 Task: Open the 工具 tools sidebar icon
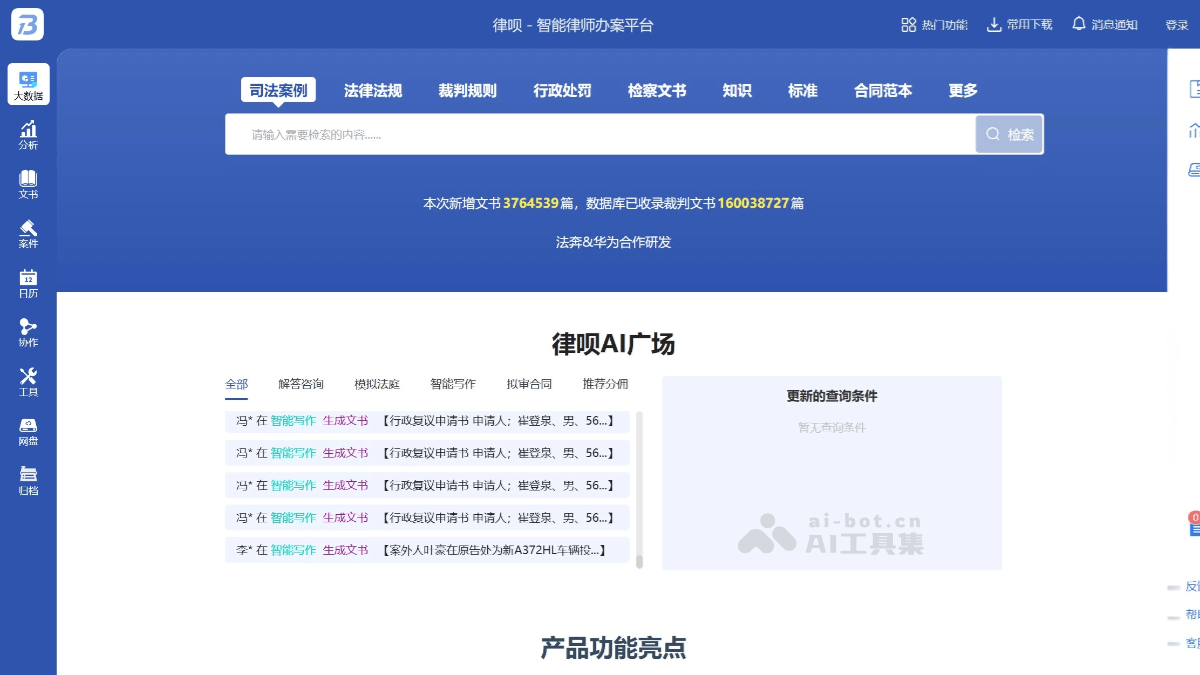click(x=27, y=383)
